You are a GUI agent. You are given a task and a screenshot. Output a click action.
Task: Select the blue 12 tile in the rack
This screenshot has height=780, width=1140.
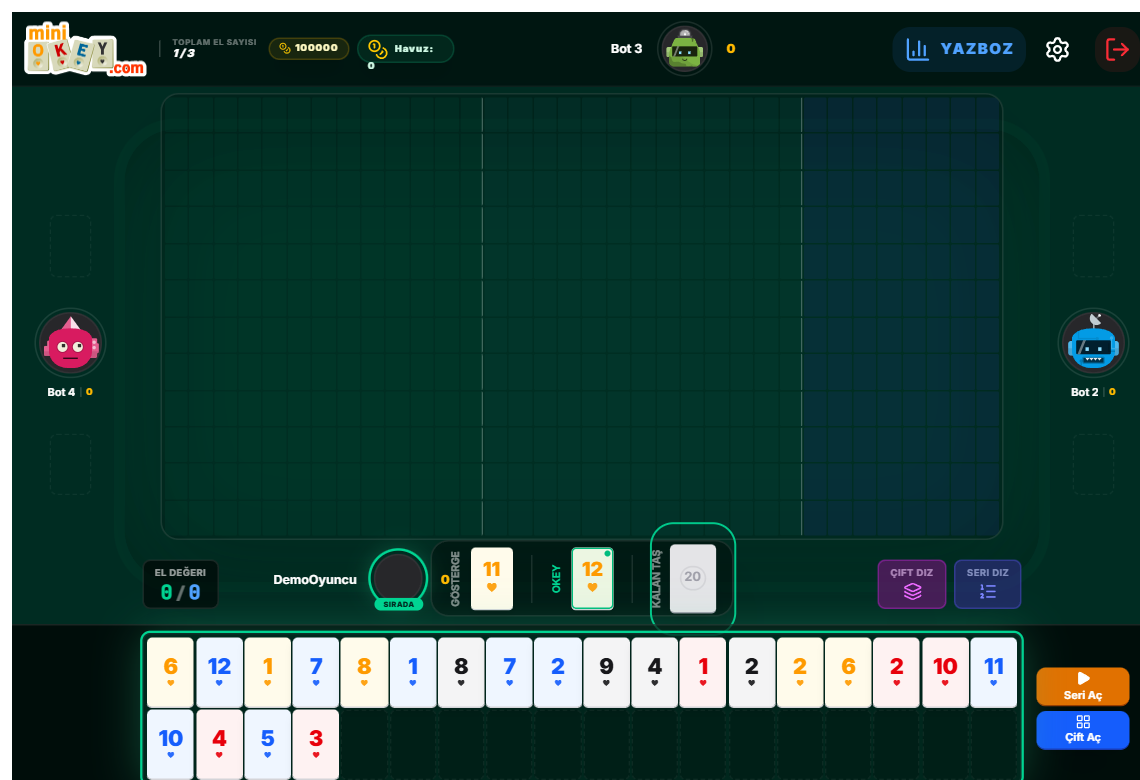click(219, 672)
